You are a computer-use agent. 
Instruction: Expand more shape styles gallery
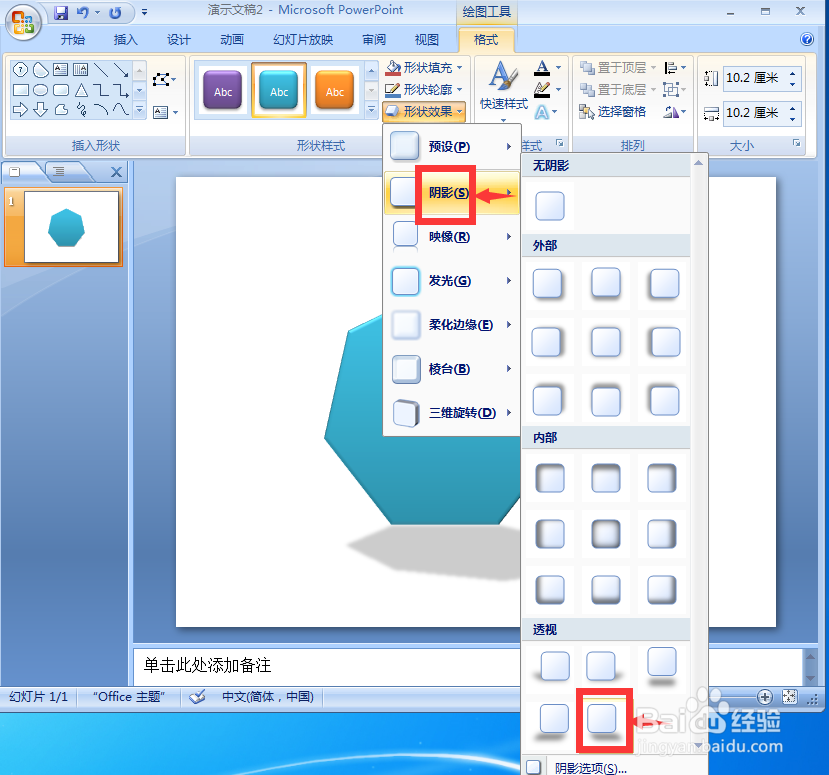371,110
